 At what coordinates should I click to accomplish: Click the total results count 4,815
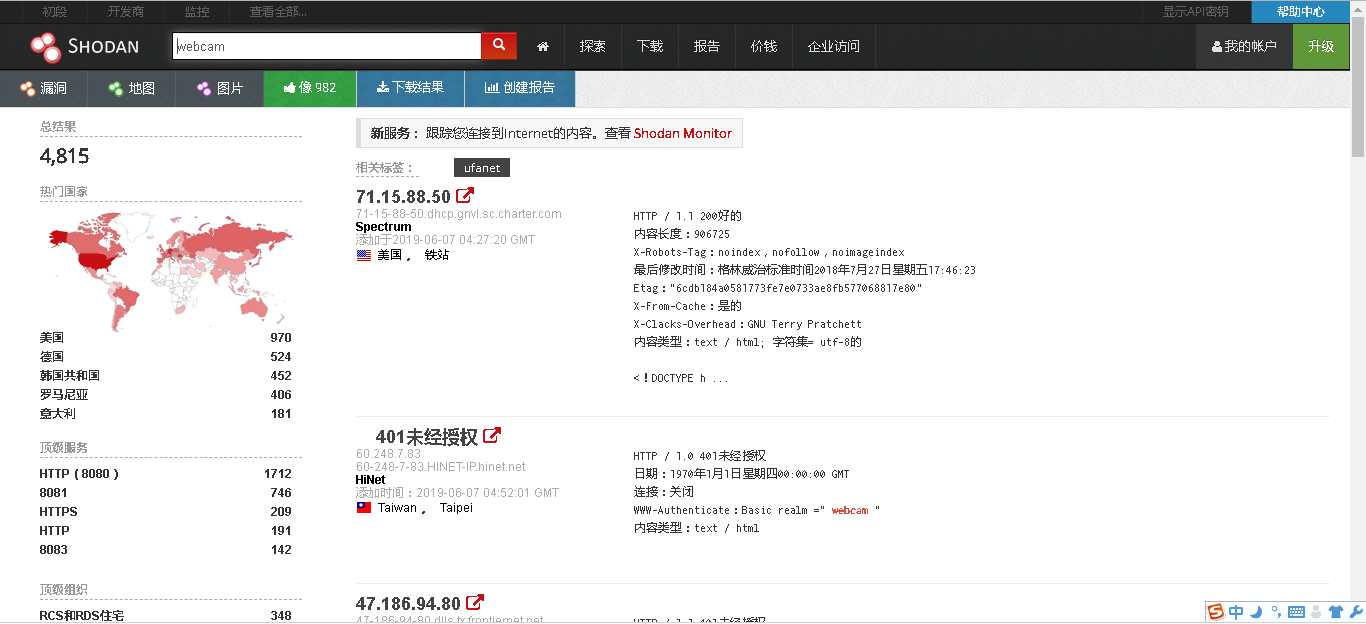tap(65, 156)
